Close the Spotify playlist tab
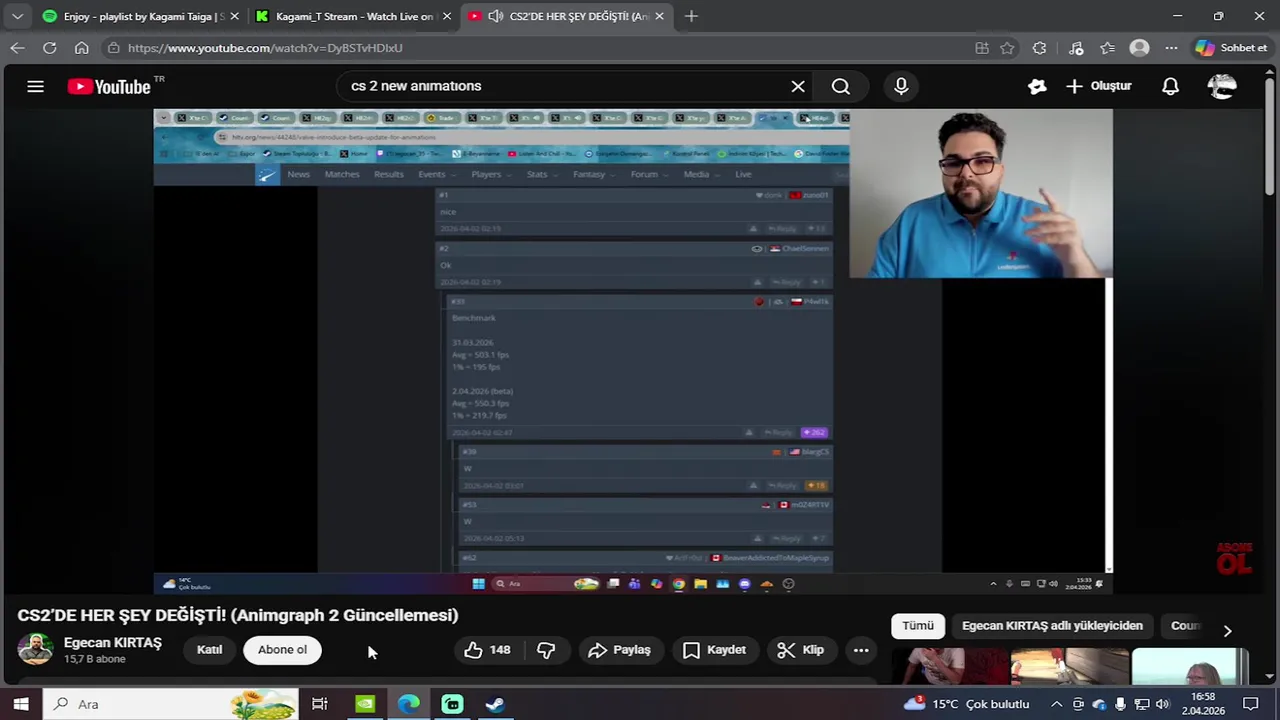The image size is (1280, 720). (234, 16)
